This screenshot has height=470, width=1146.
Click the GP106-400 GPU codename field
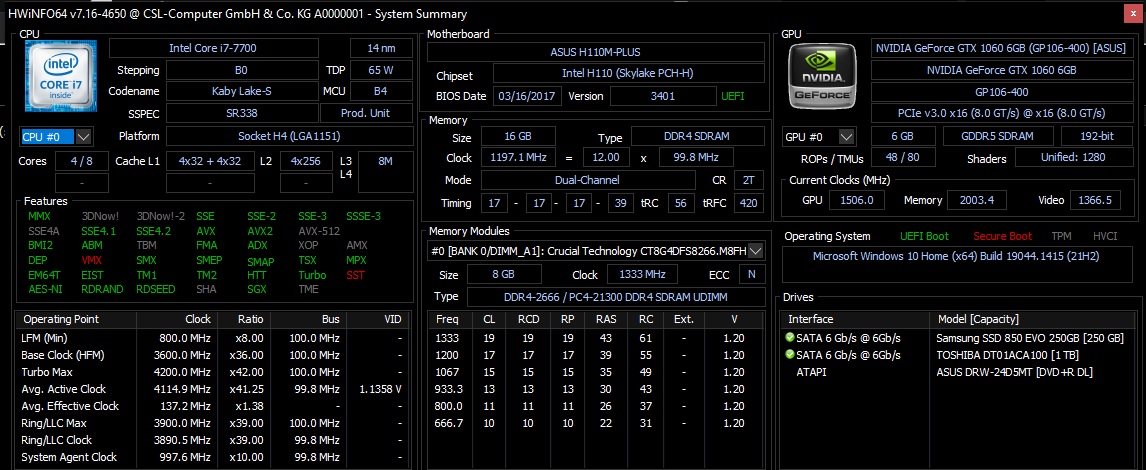coord(1002,92)
